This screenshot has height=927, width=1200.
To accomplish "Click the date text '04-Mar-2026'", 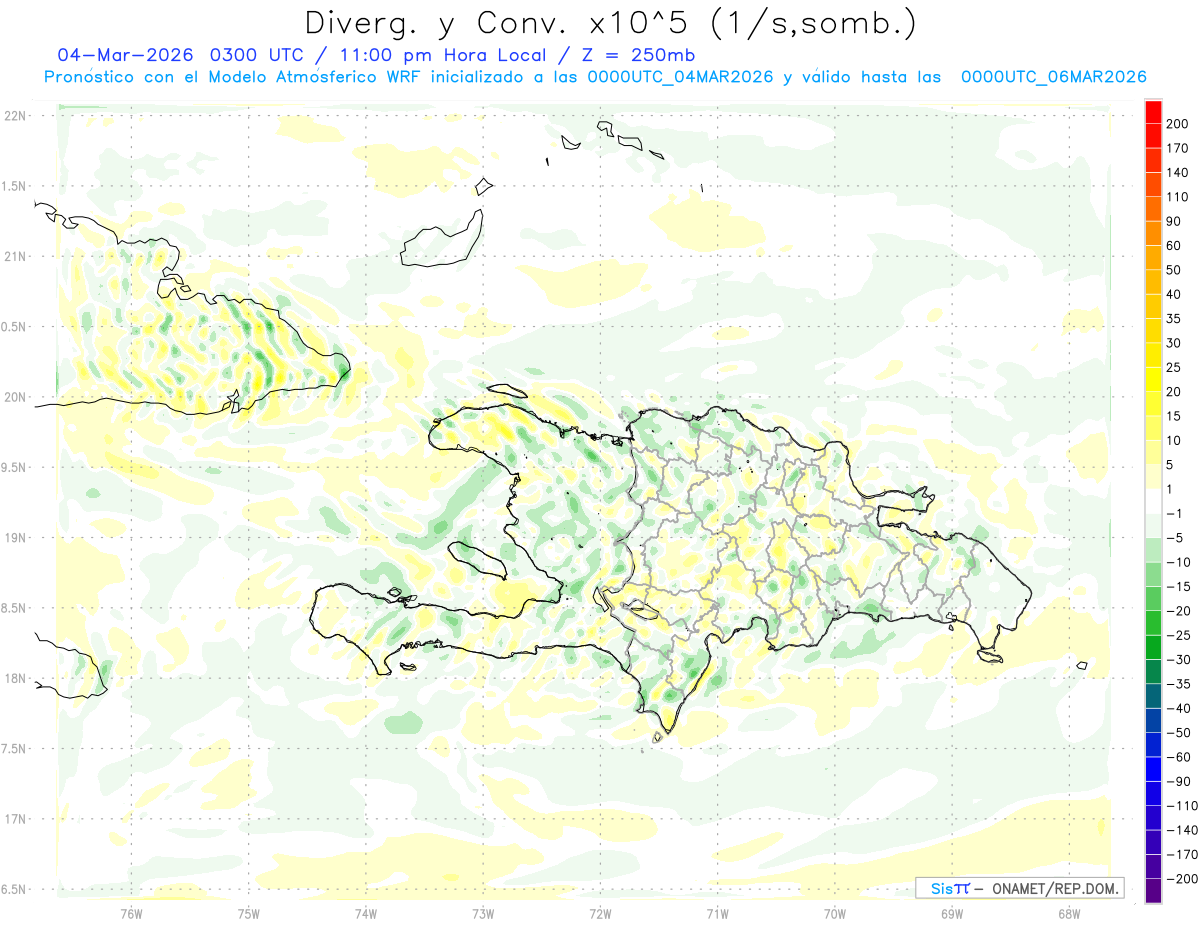I will coord(126,55).
